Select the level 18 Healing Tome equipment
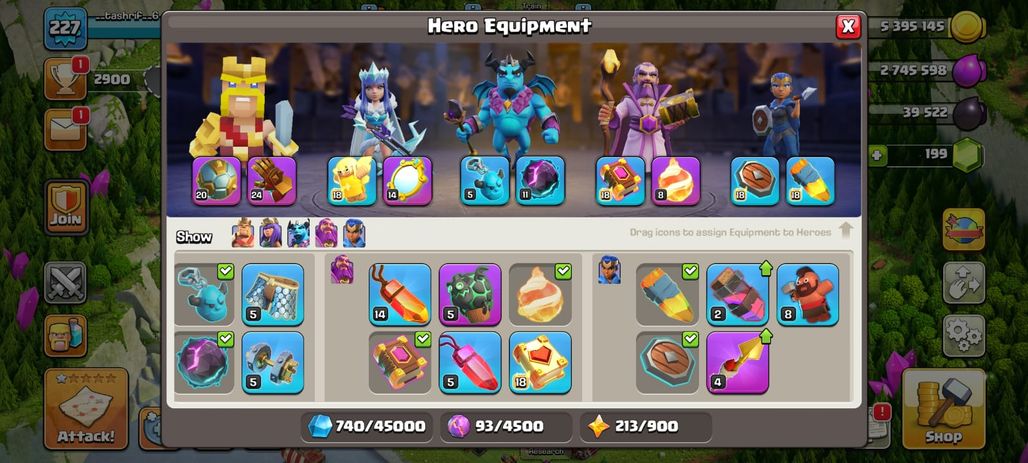The image size is (1028, 463). 540,363
